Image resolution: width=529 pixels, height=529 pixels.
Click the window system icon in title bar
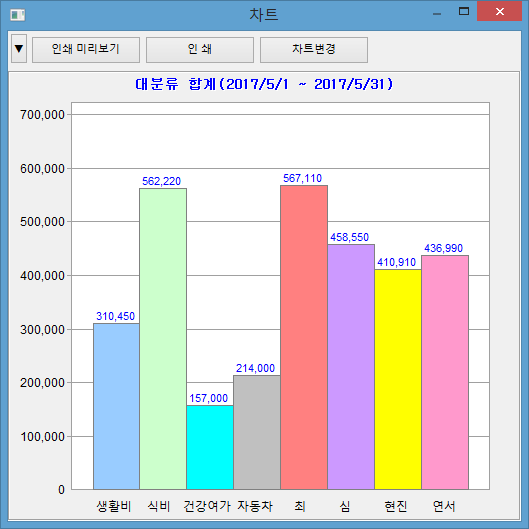18,15
